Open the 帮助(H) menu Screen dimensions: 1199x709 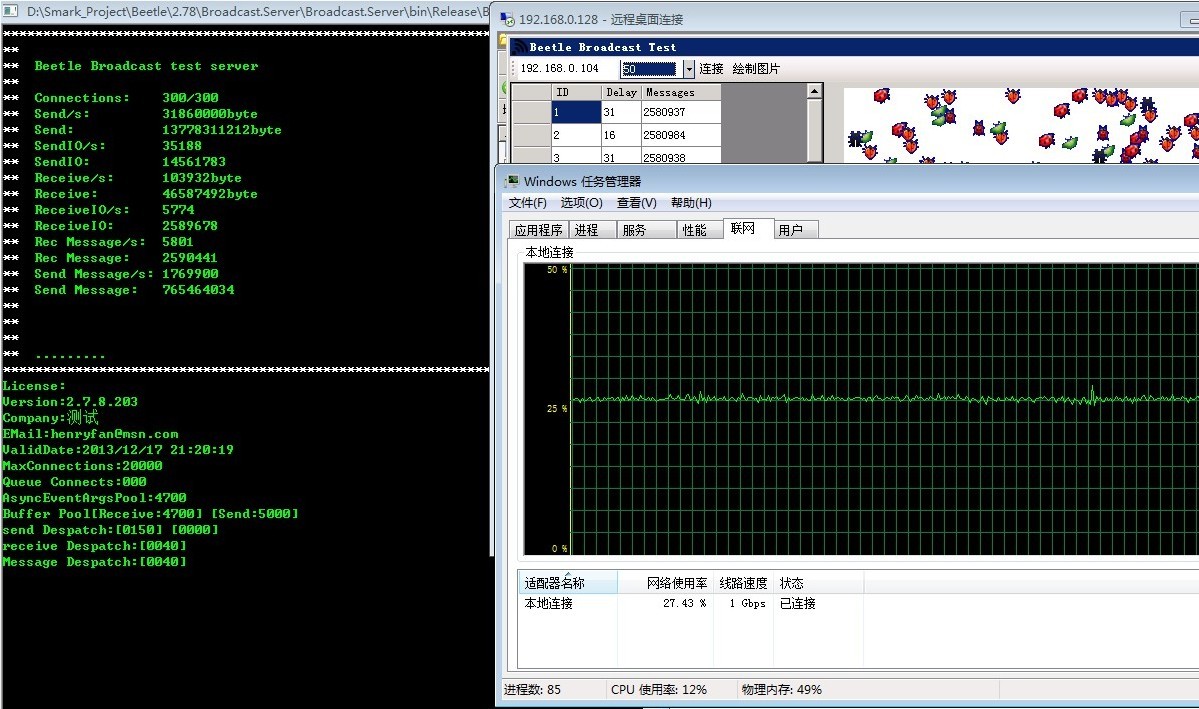[x=691, y=203]
